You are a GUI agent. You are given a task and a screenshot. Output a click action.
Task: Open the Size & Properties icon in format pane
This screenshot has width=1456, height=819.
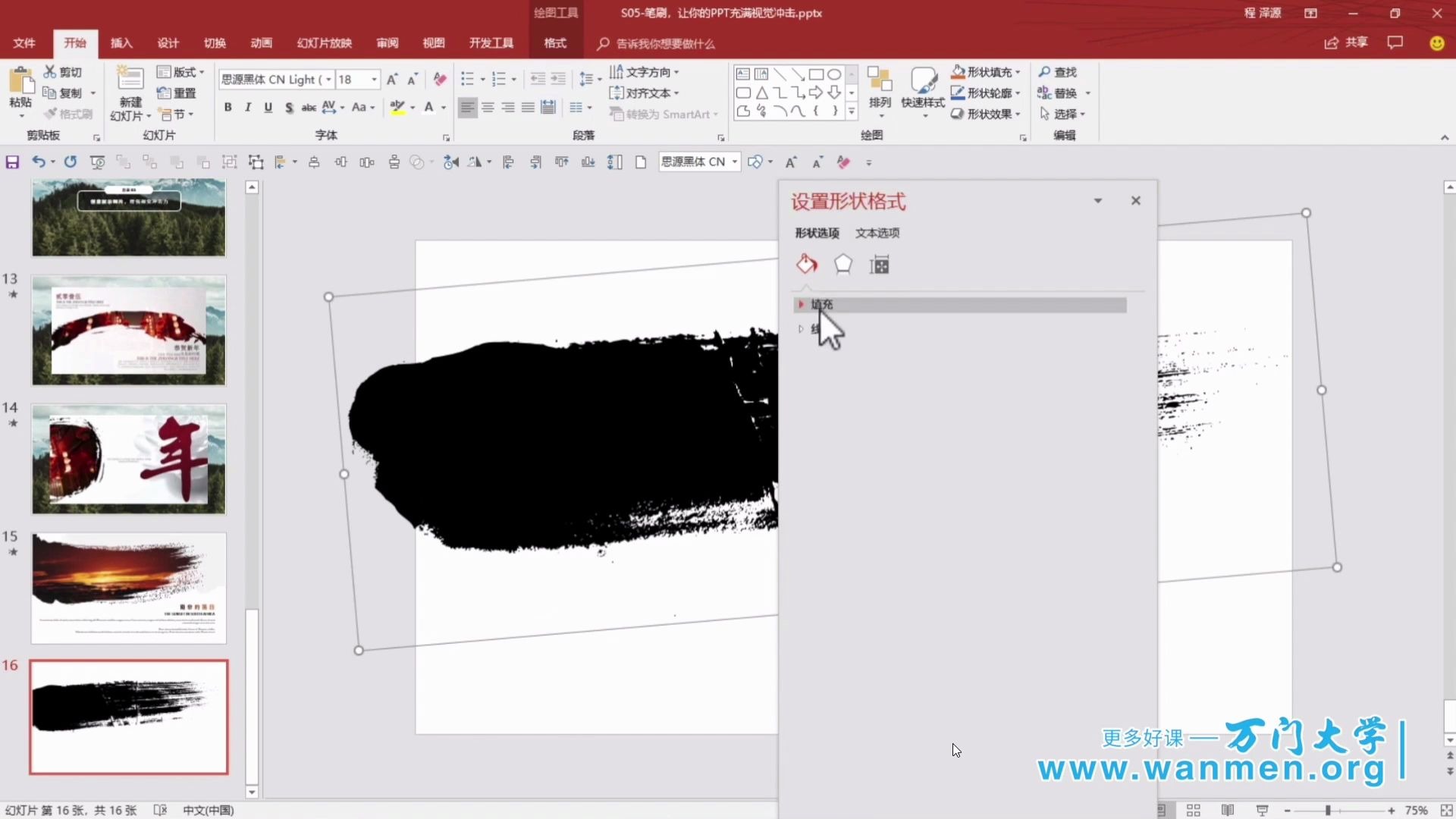(x=879, y=265)
